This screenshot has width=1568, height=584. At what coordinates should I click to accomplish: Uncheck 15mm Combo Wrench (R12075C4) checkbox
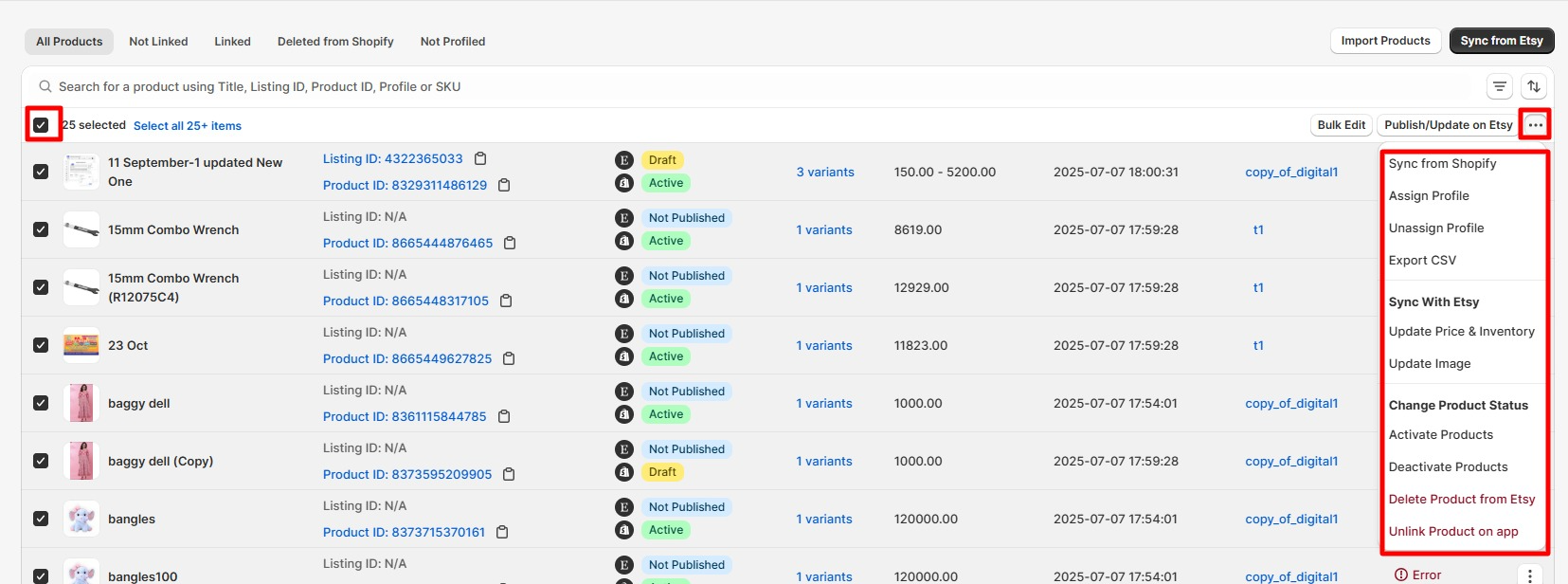pos(41,287)
